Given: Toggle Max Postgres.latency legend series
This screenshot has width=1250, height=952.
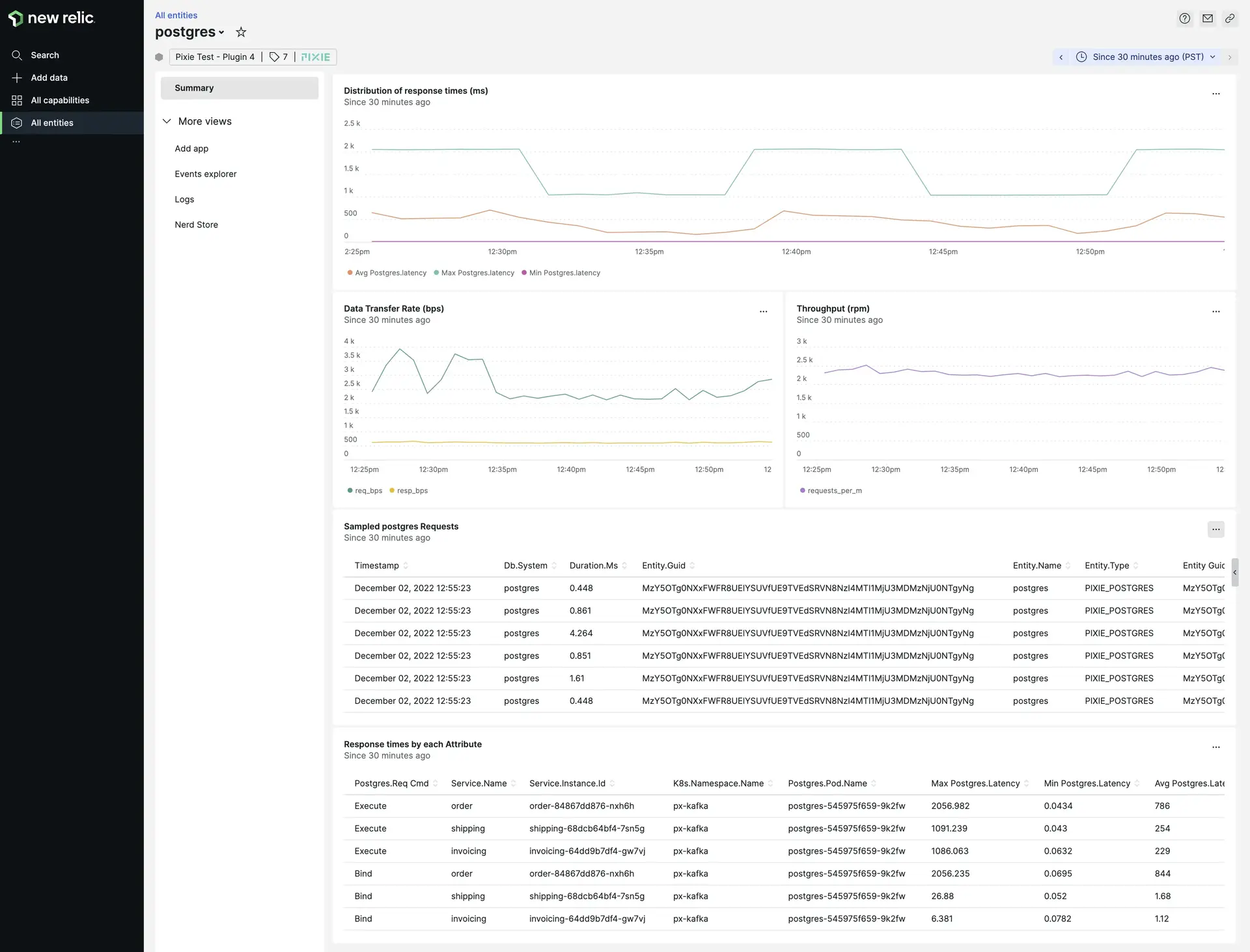Looking at the screenshot, I should point(477,273).
